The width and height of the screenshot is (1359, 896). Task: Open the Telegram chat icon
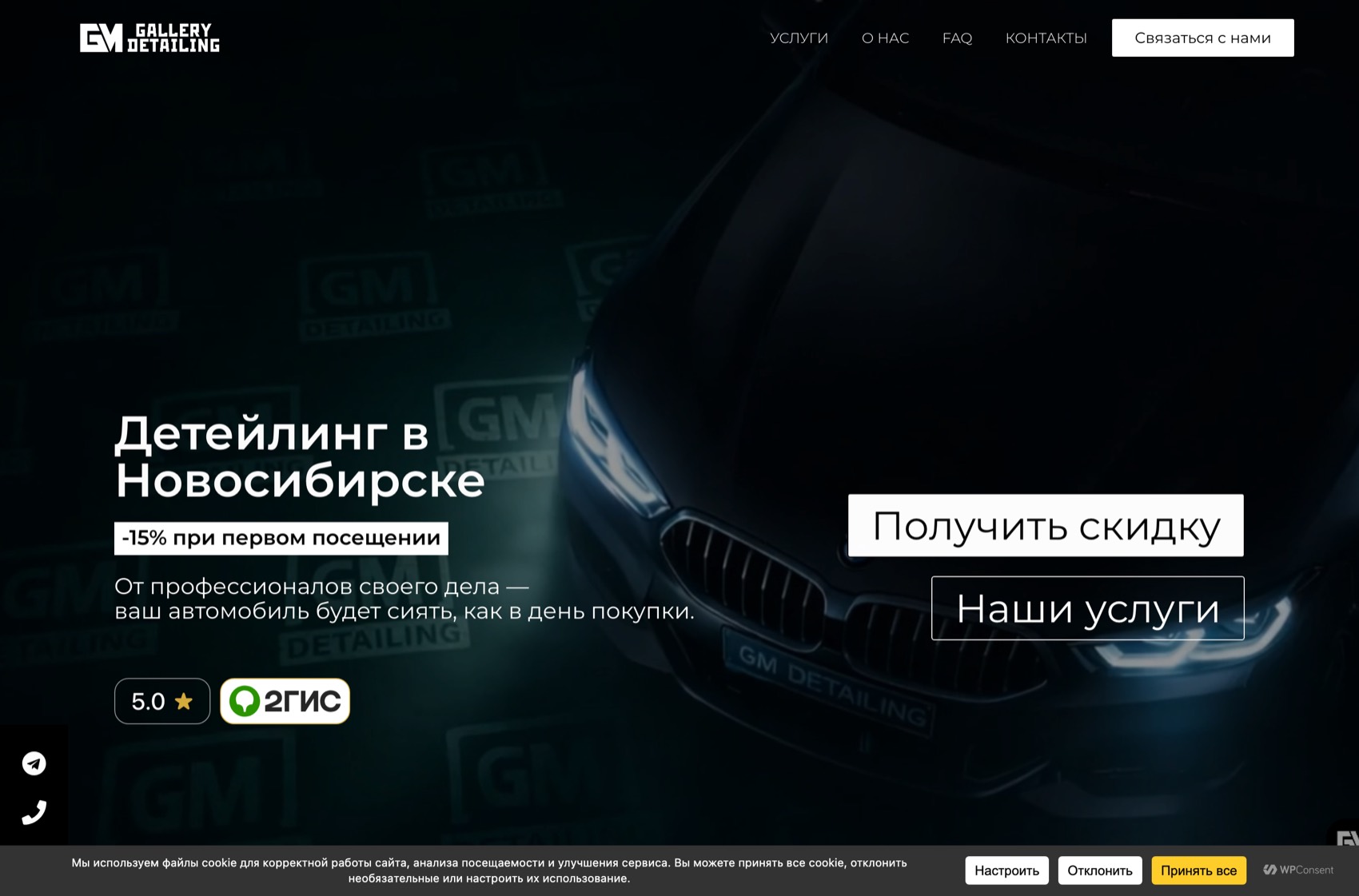click(x=34, y=763)
